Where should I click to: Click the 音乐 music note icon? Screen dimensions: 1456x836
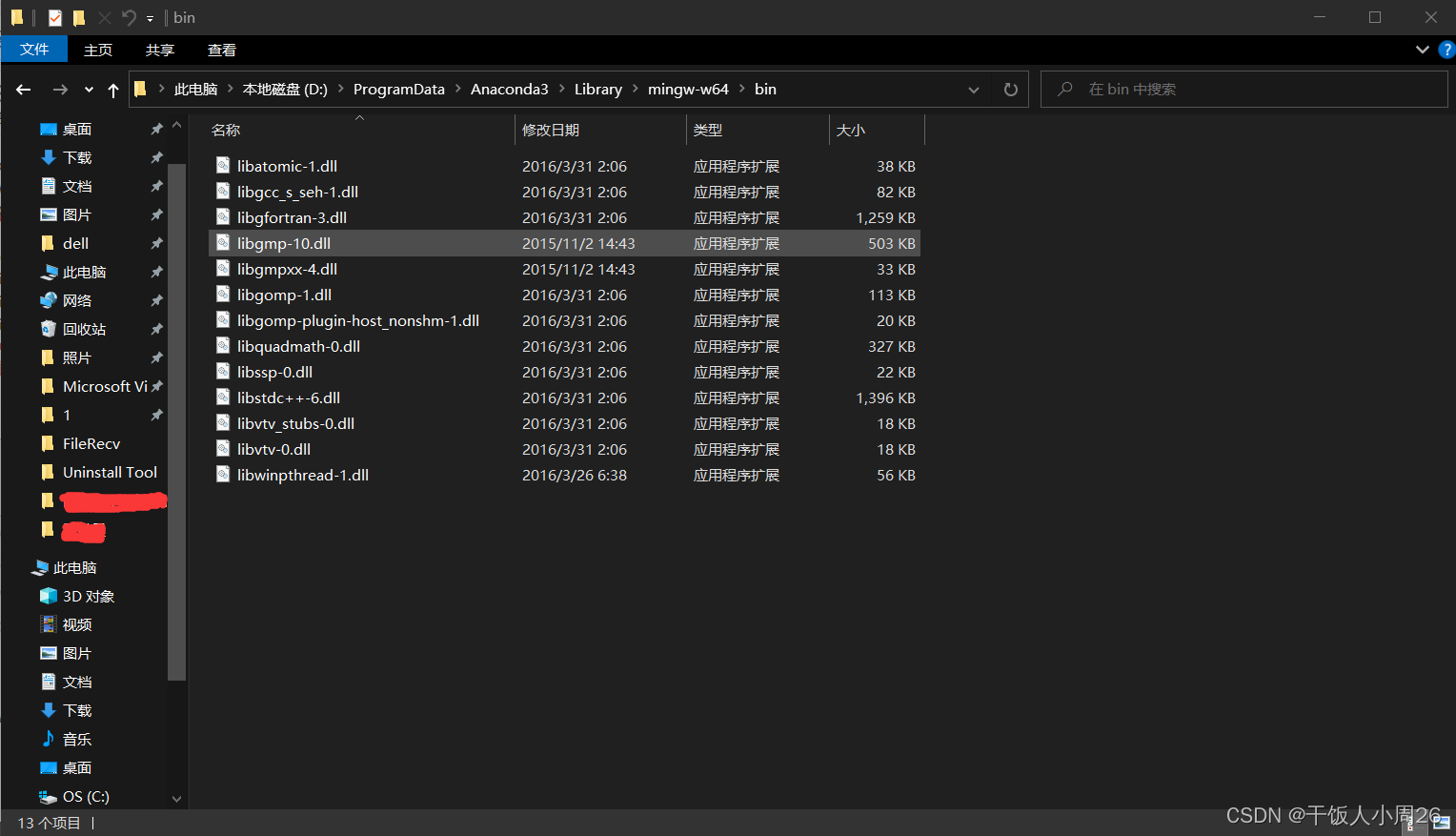(49, 739)
